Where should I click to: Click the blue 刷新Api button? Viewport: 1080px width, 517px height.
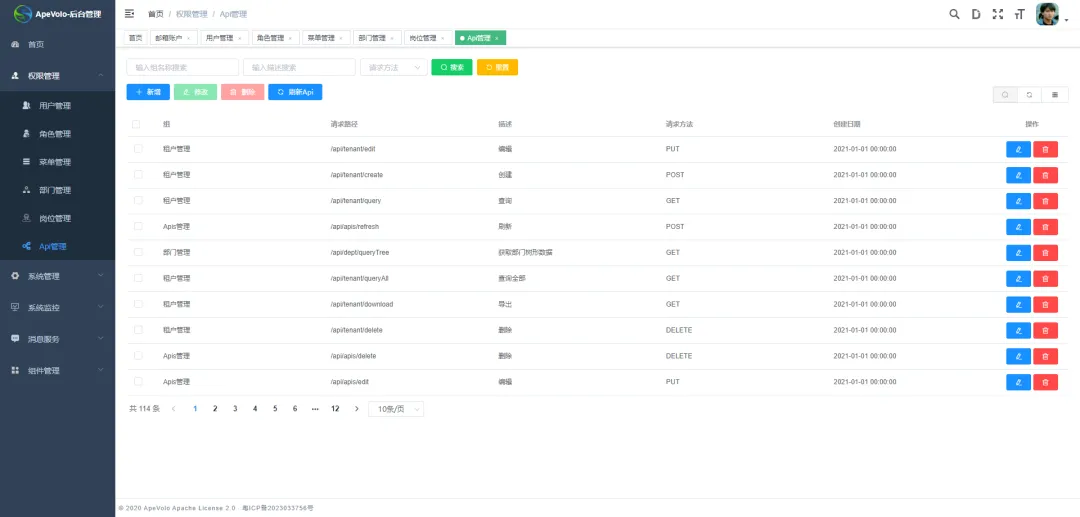click(295, 92)
